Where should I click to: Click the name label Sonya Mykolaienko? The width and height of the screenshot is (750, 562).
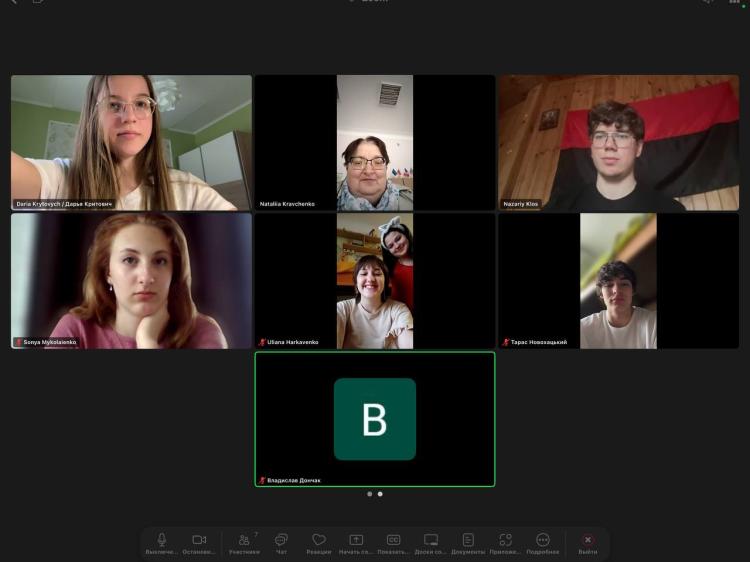50,342
